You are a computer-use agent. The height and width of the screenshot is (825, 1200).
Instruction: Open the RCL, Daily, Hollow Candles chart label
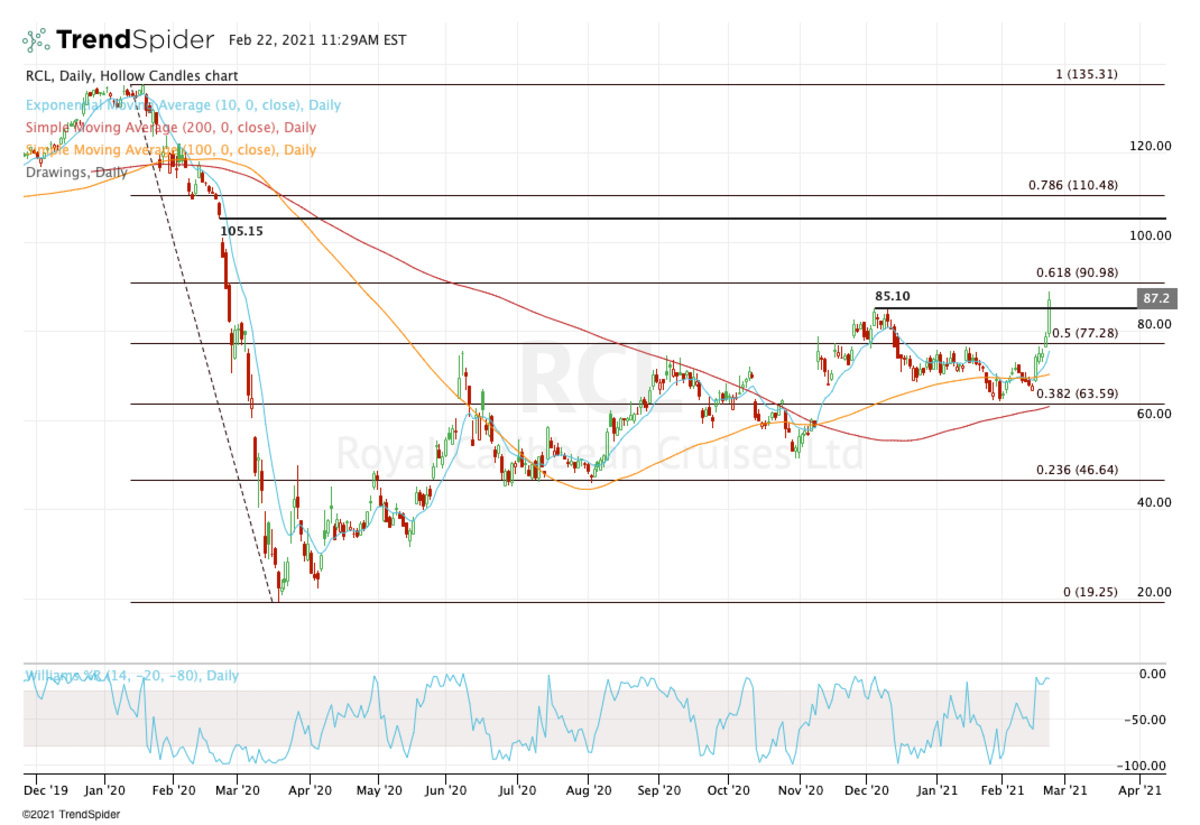pos(130,75)
